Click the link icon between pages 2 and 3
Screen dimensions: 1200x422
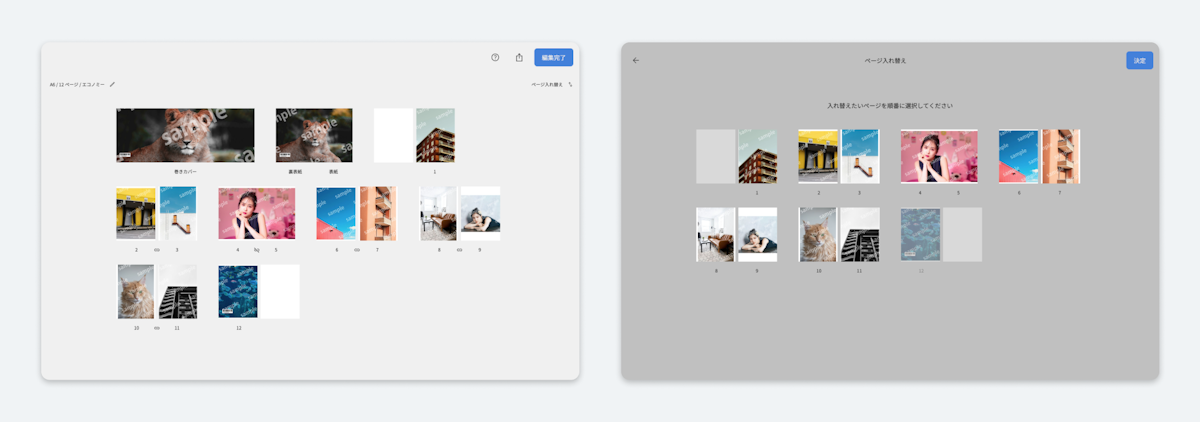pos(156,250)
